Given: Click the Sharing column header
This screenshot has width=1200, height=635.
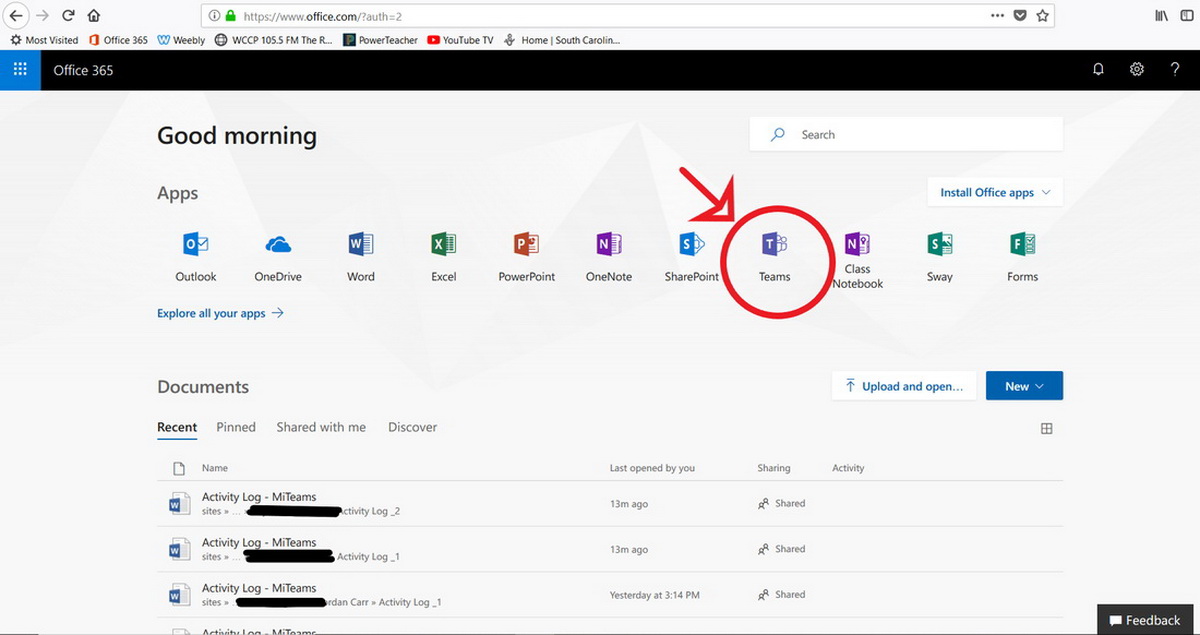Looking at the screenshot, I should 774,468.
